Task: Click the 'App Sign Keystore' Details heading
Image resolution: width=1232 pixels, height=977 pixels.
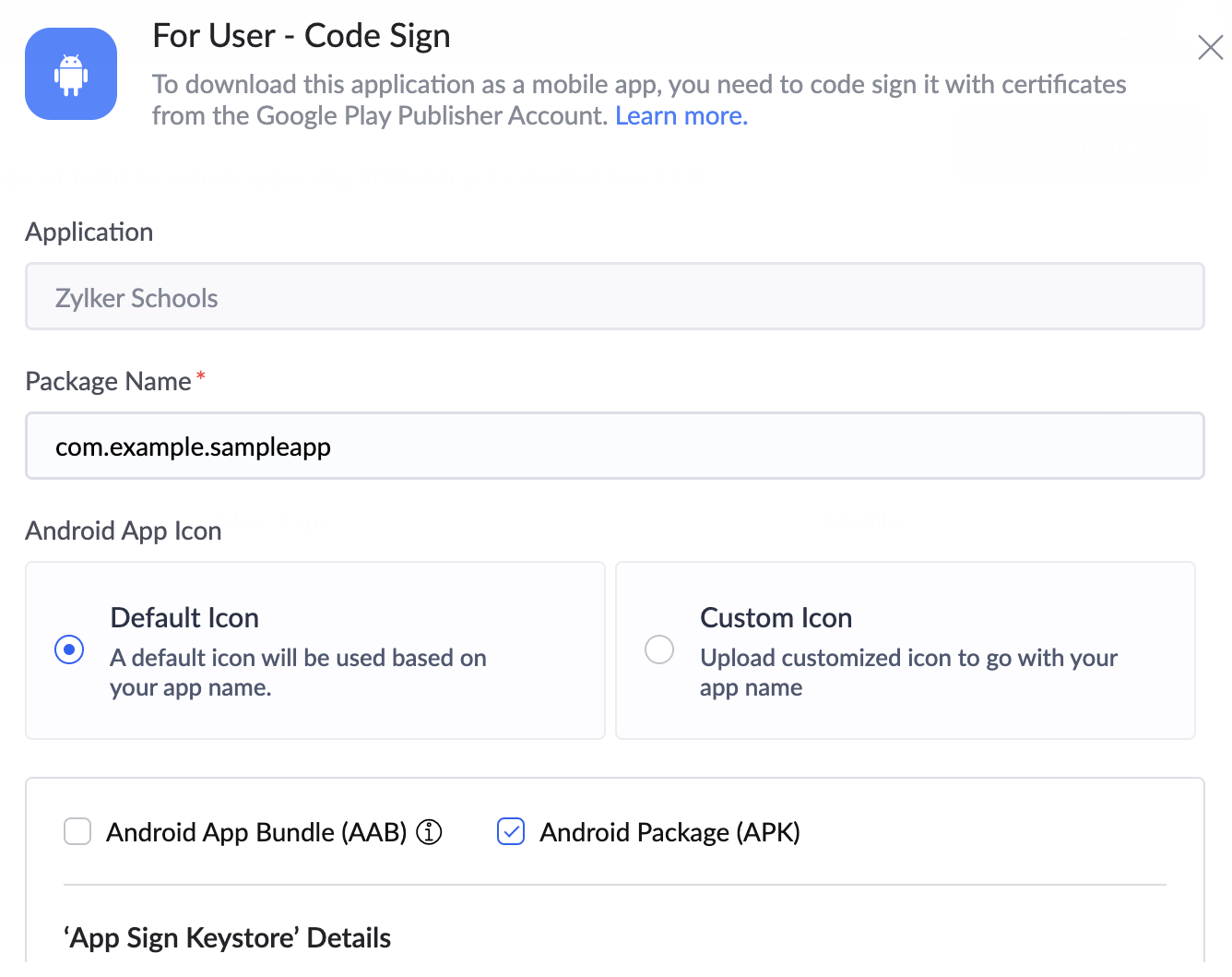Action: tap(228, 938)
